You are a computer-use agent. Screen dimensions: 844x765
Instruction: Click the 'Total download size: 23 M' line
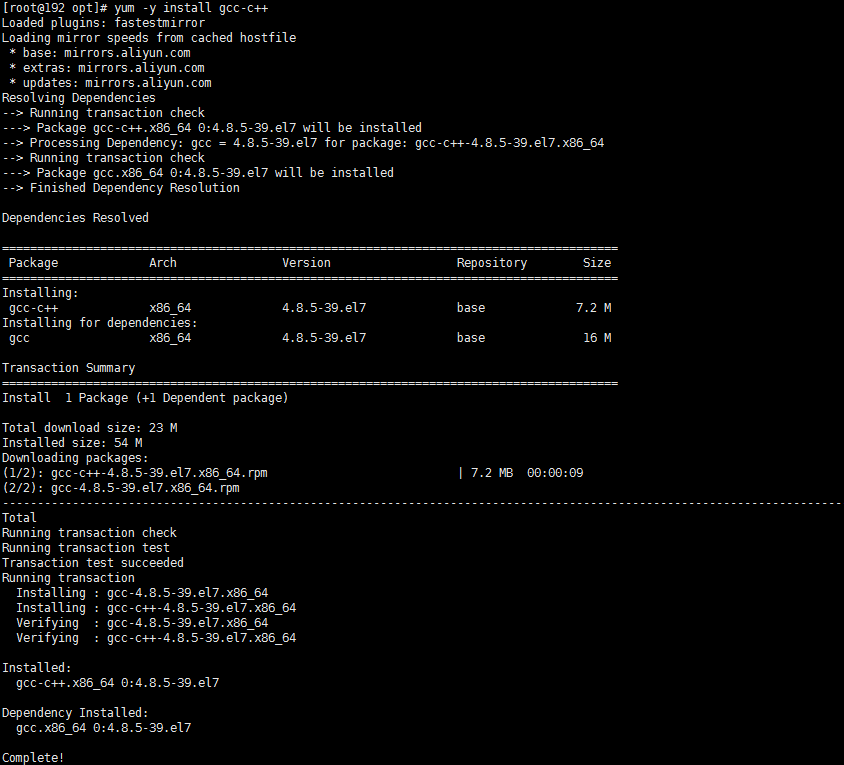click(92, 427)
